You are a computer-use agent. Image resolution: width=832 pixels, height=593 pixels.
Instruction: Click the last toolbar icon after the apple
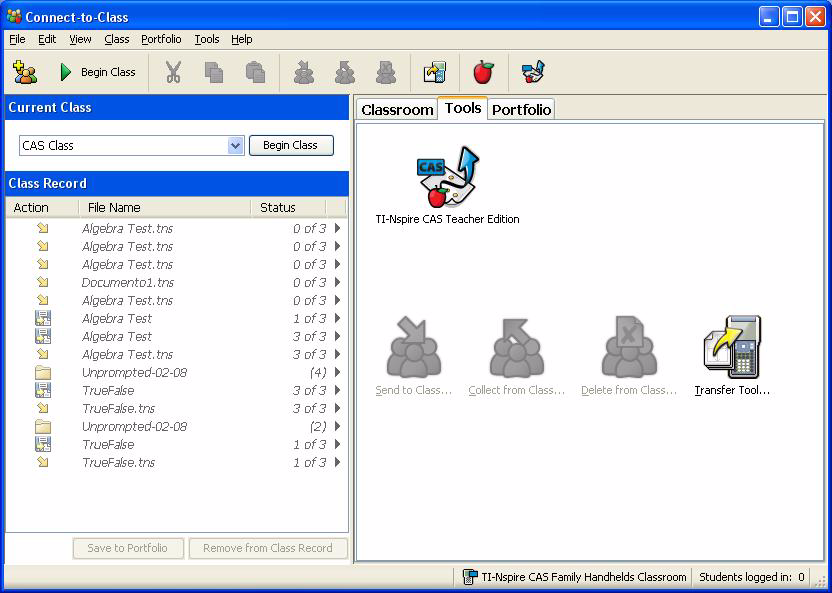pyautogui.click(x=533, y=72)
